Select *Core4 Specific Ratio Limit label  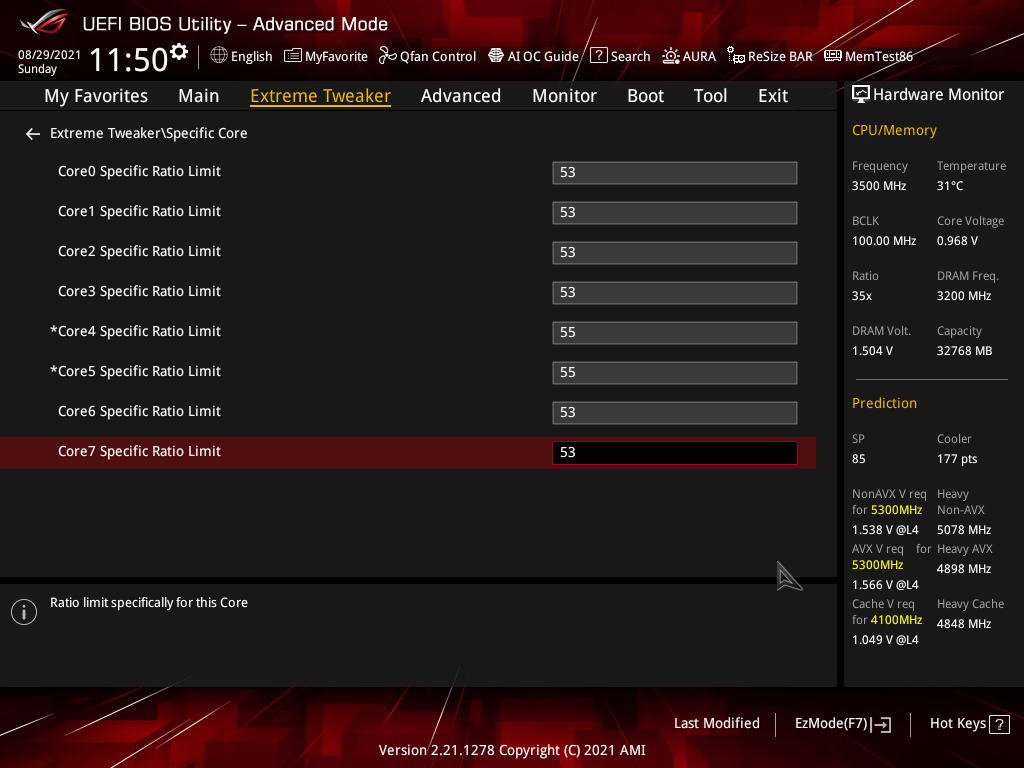[x=135, y=332]
